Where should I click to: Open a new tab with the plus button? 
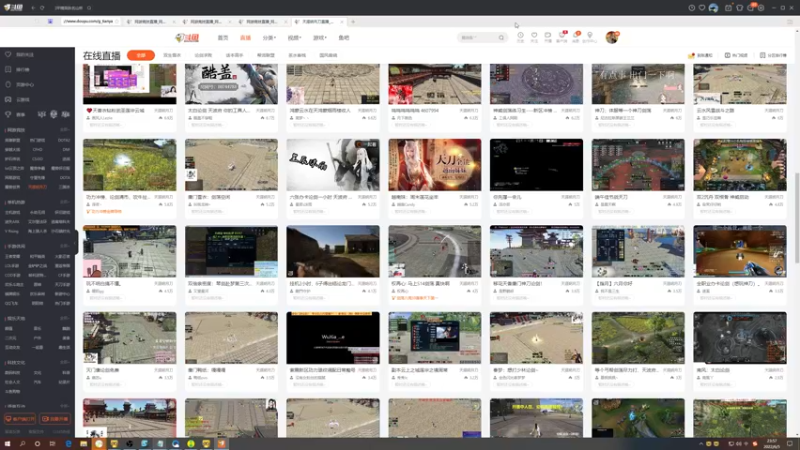(x=353, y=21)
